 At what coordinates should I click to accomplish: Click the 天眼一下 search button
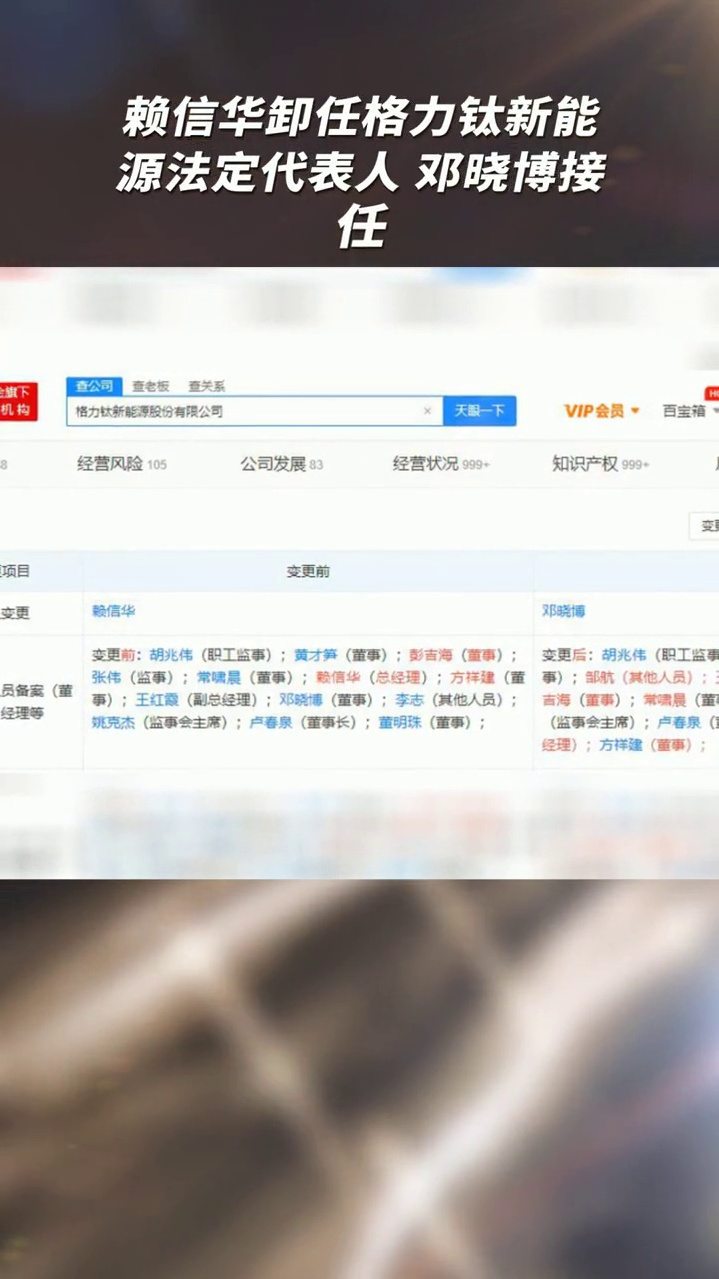pos(479,411)
